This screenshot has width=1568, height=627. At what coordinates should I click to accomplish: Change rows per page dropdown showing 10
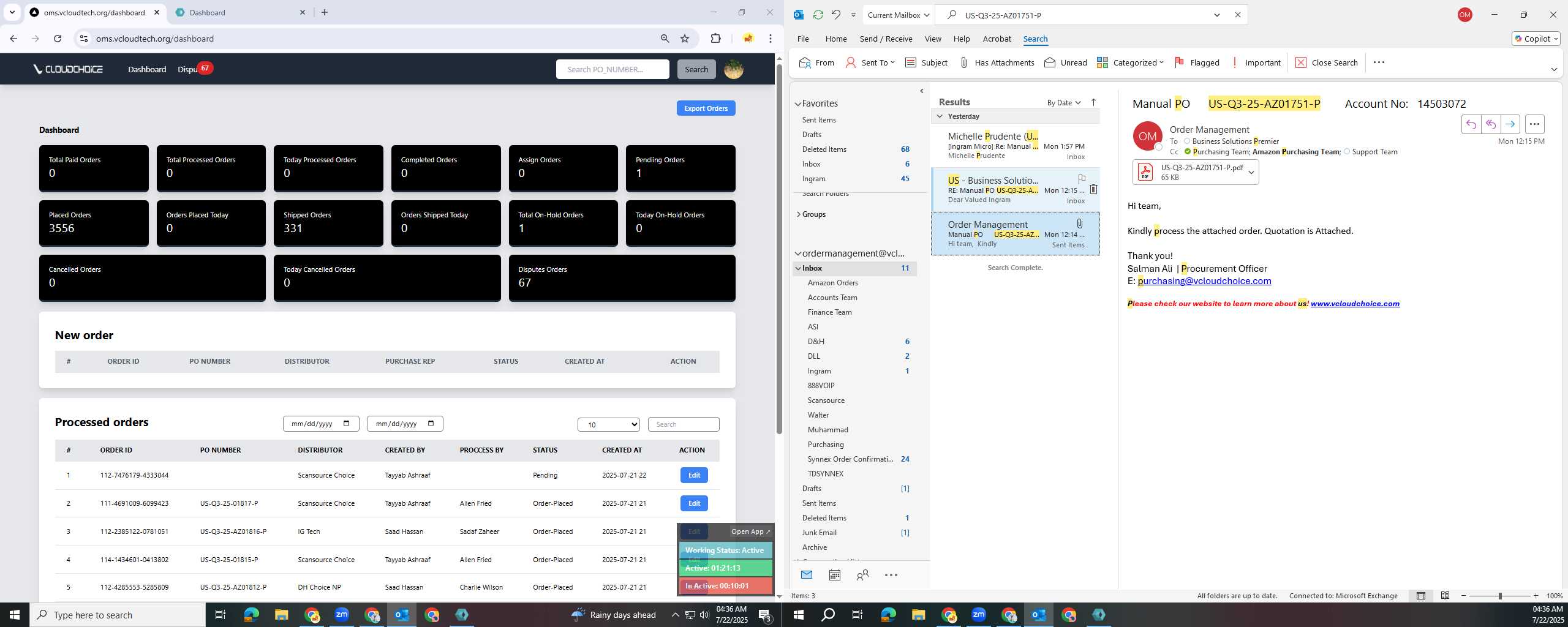(x=609, y=424)
